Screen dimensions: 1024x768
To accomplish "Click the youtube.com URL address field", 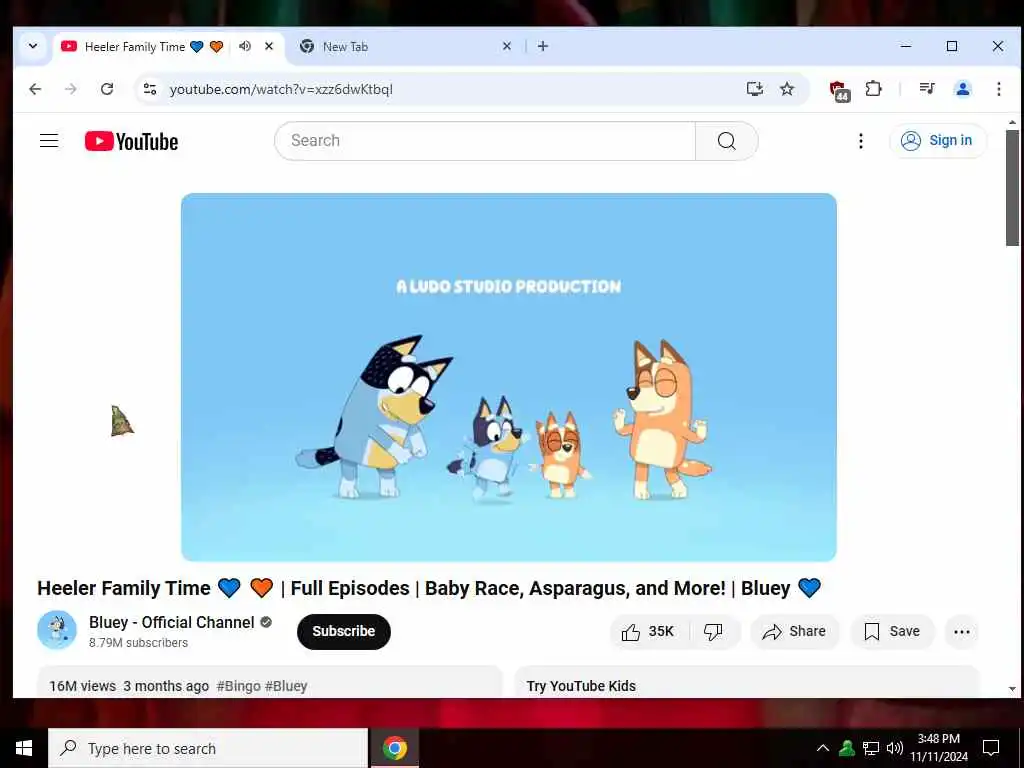I will (x=451, y=89).
